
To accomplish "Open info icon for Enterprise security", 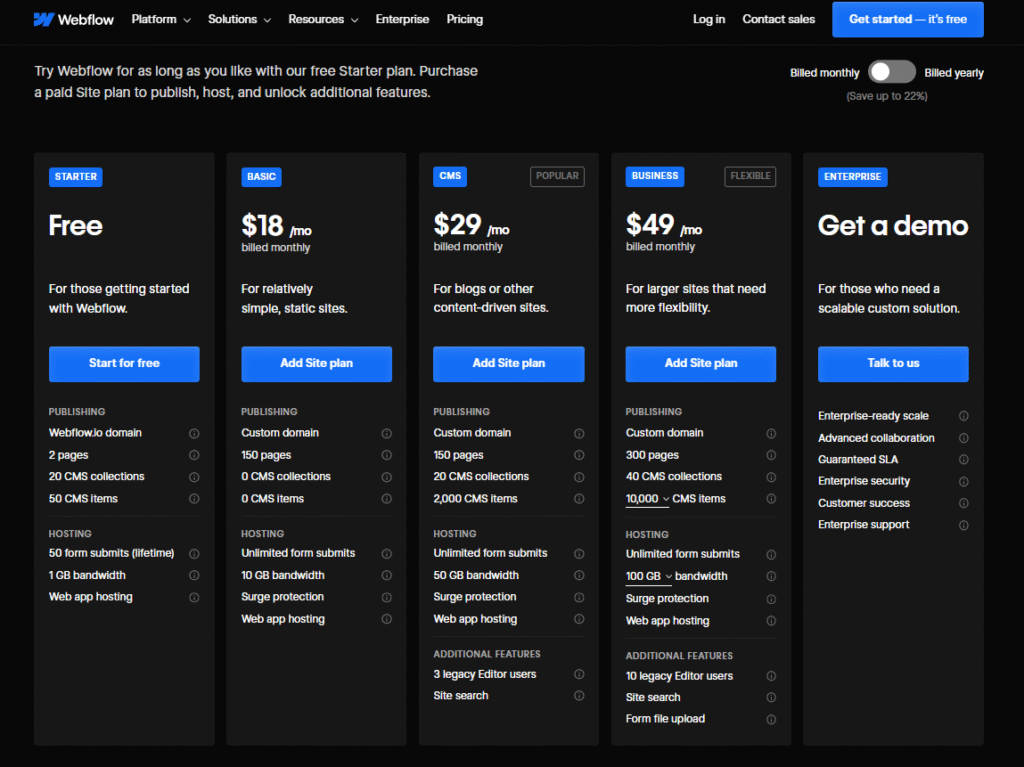I will 964,482.
